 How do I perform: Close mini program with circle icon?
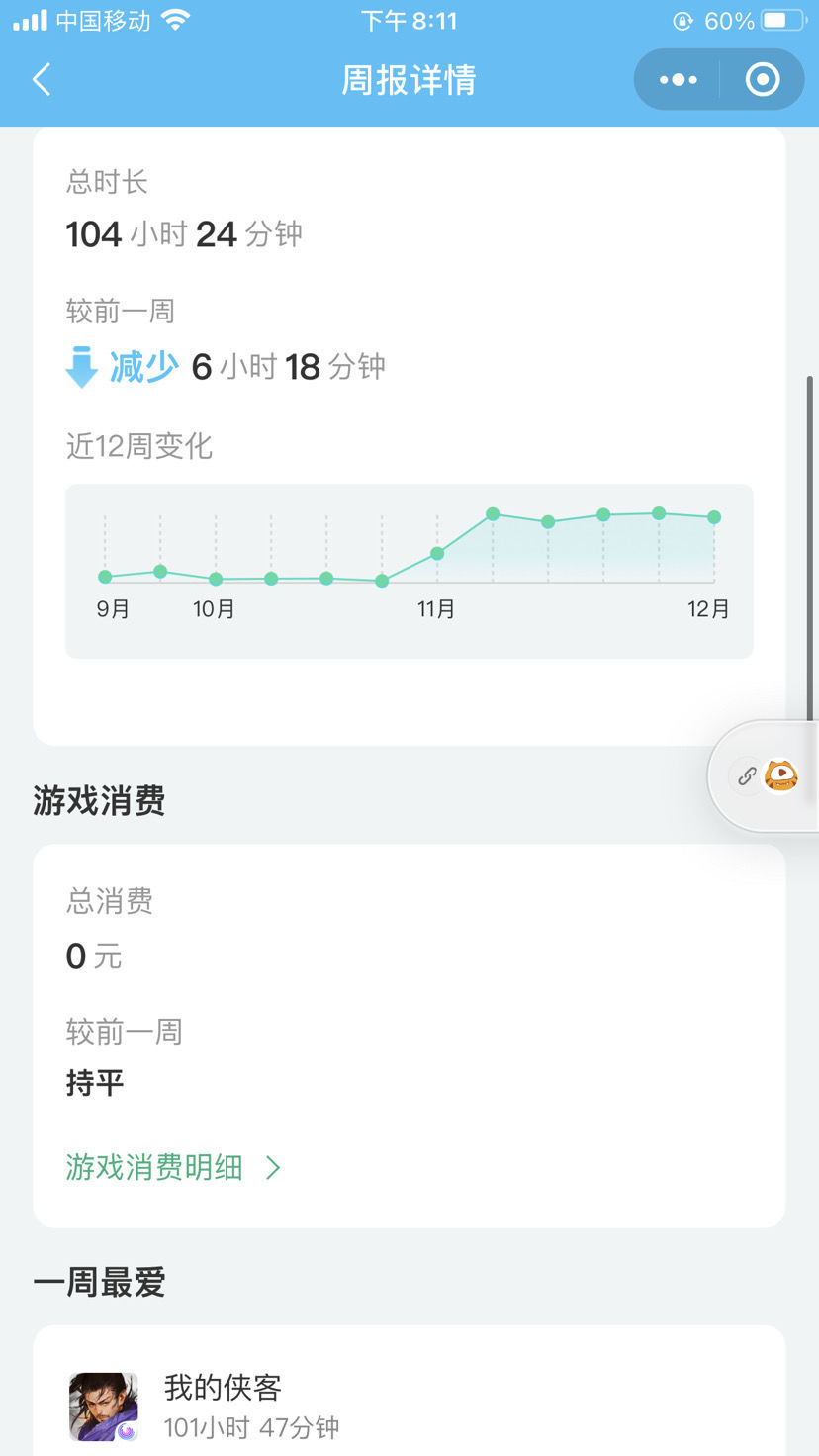point(763,80)
